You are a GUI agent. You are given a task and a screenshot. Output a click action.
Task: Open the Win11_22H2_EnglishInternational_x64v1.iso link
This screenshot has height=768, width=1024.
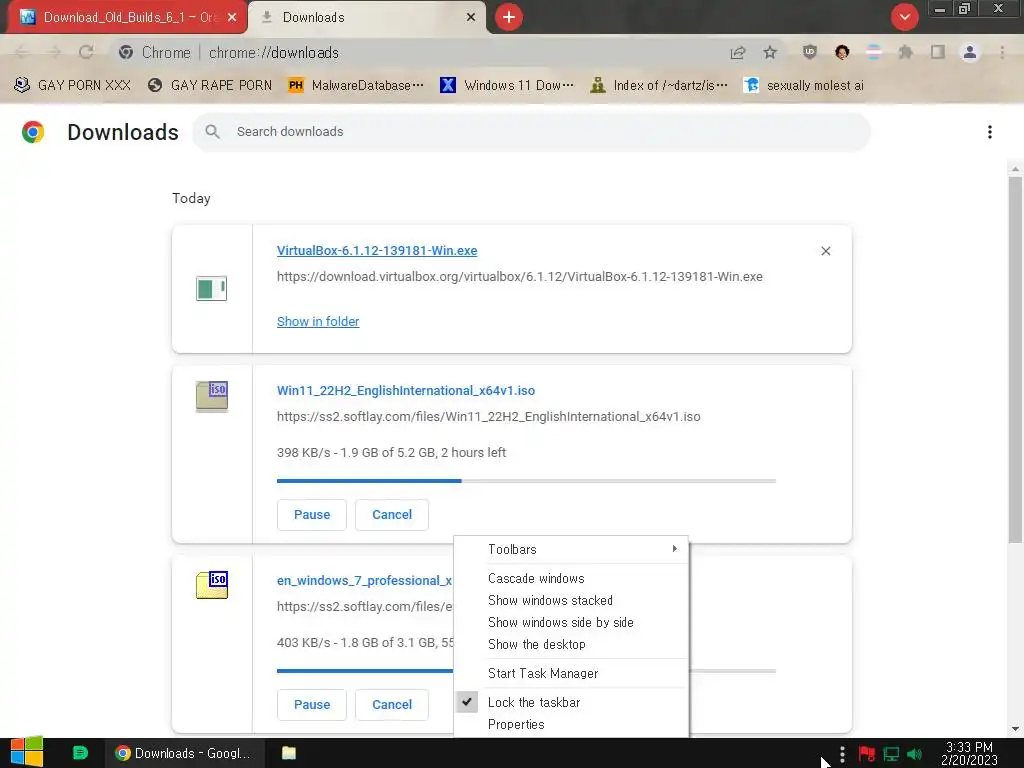[x=406, y=391]
